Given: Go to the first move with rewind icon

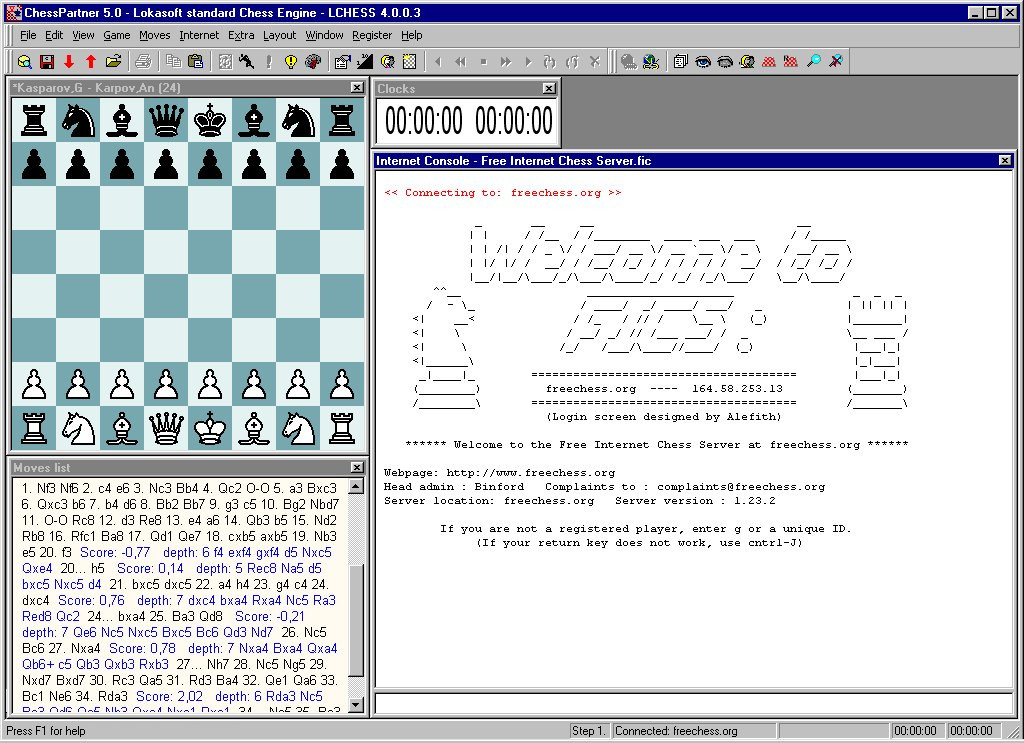Looking at the screenshot, I should [x=461, y=61].
